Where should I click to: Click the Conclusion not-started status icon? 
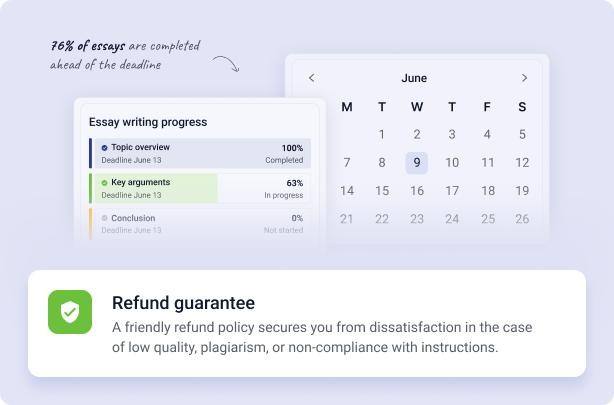(x=104, y=218)
